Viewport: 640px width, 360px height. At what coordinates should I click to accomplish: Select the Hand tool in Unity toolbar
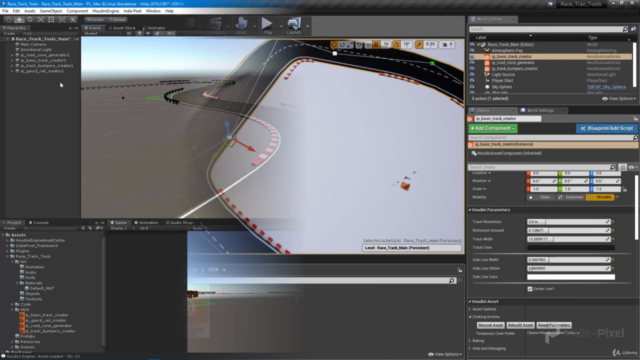[9, 20]
